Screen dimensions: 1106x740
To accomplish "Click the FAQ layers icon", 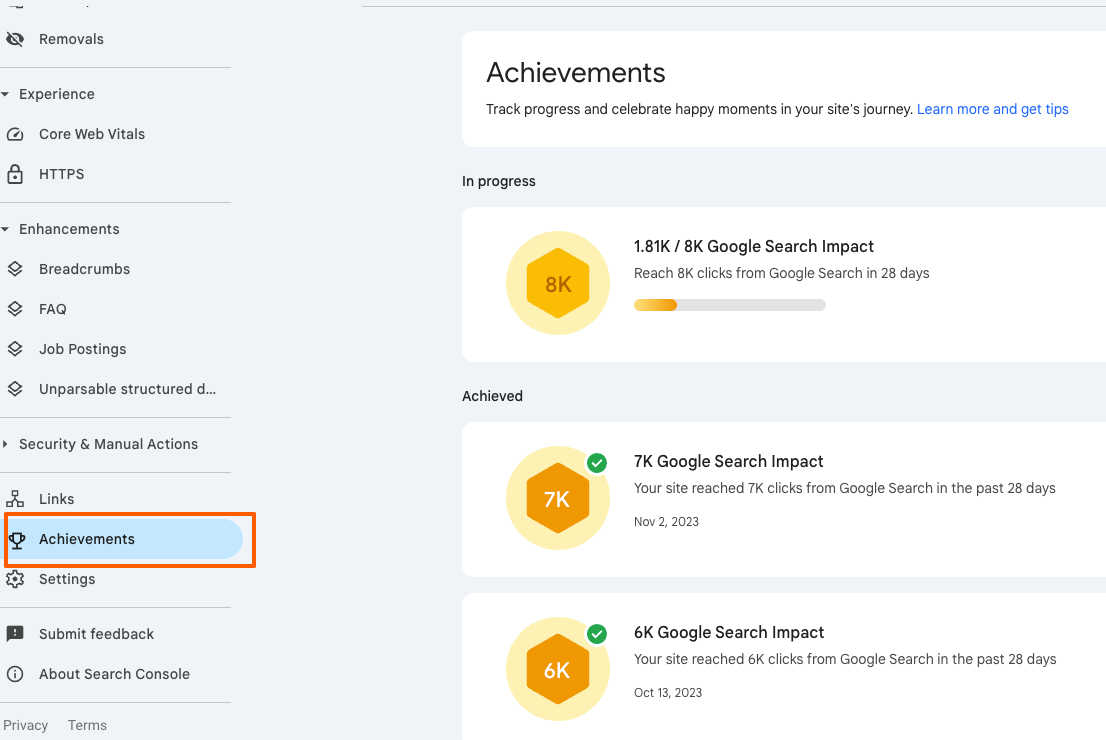I will pos(15,309).
